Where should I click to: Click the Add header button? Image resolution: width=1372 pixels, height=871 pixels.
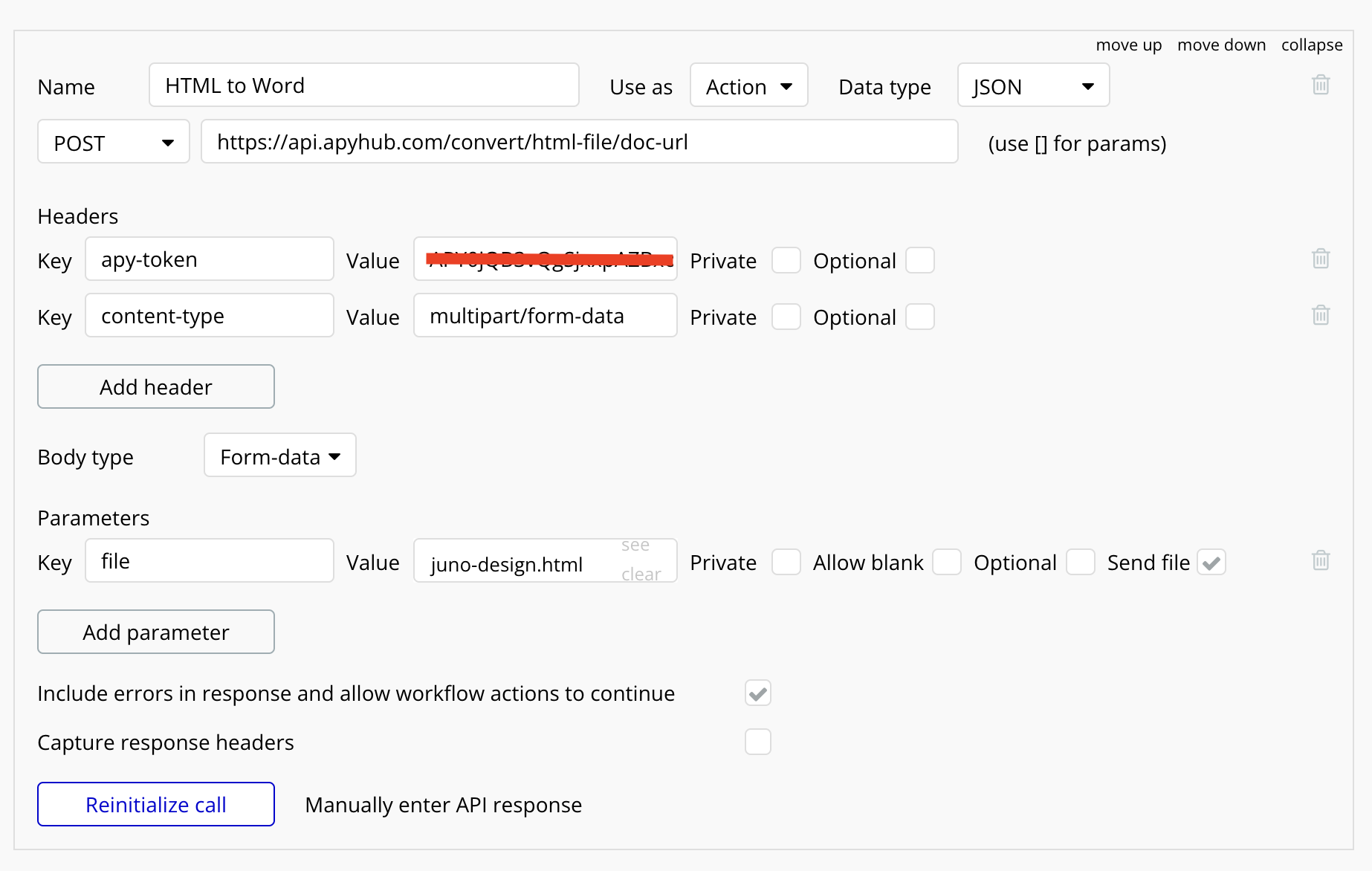point(156,386)
